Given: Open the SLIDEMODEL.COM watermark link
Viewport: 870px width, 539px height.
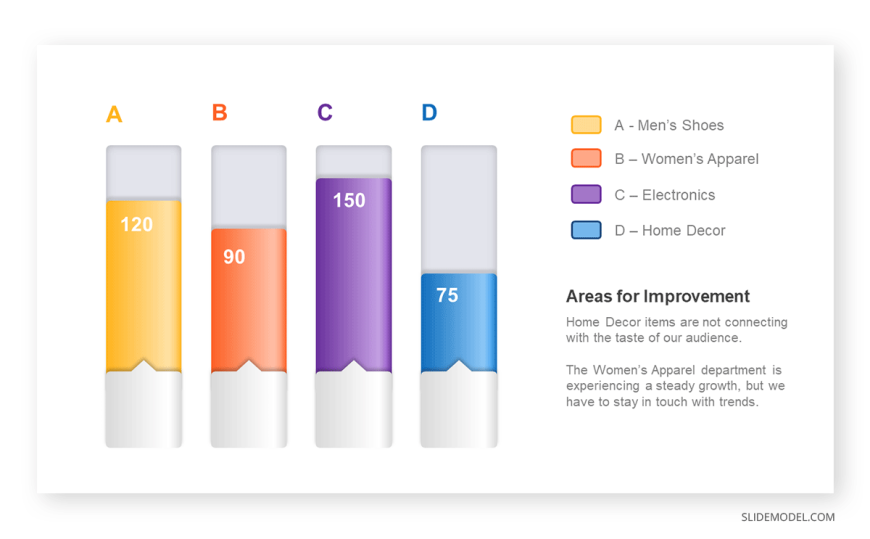Looking at the screenshot, I should pyautogui.click(x=788, y=517).
